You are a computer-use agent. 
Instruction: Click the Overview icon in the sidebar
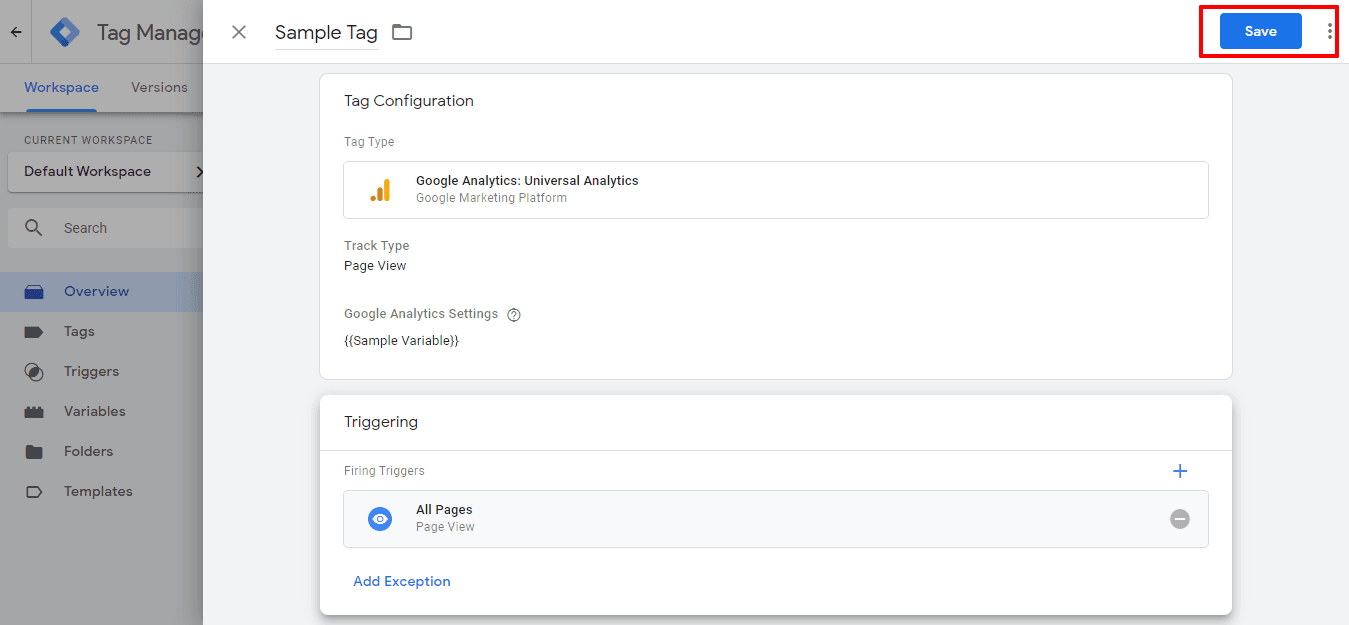[x=34, y=292]
